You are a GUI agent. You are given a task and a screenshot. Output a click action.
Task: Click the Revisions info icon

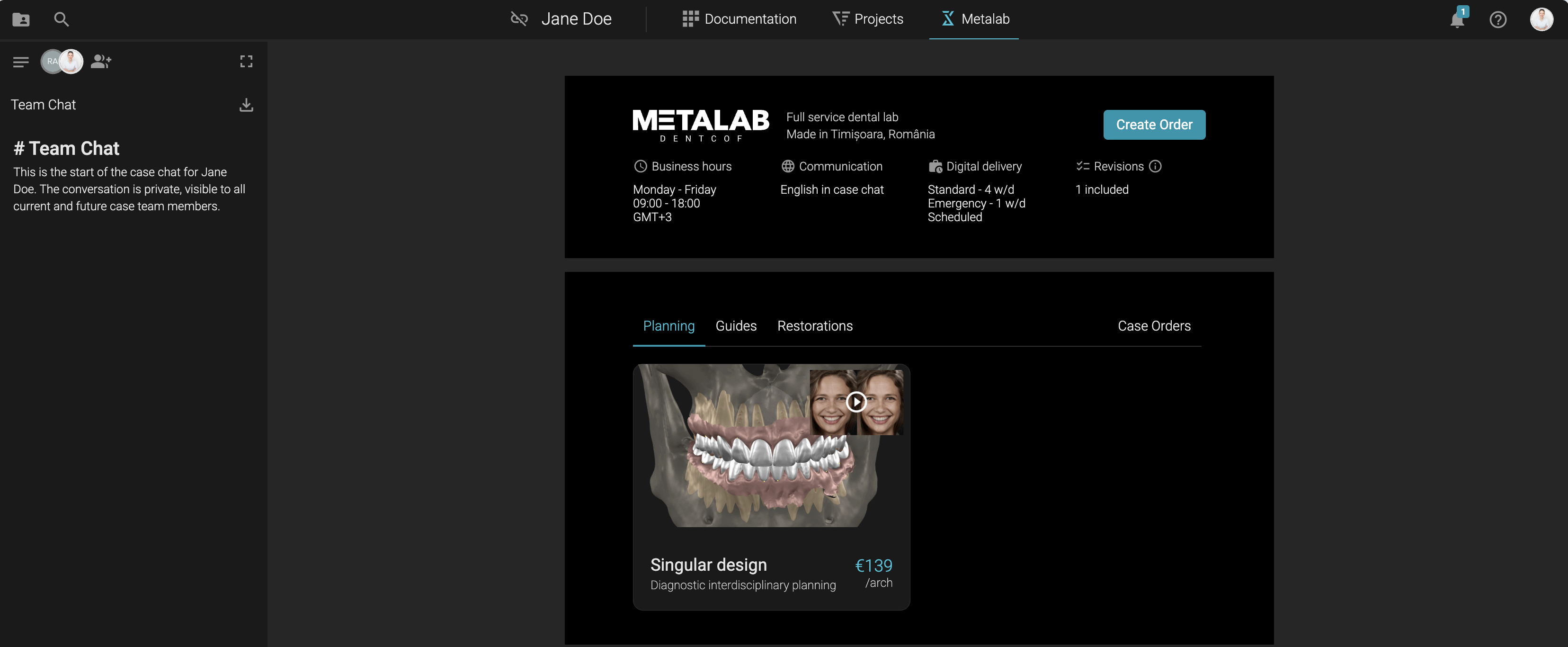coord(1155,166)
